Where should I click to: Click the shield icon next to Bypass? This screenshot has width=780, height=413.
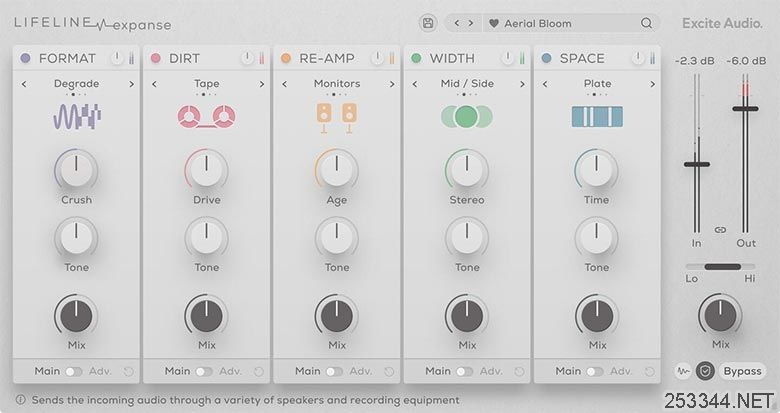pos(705,371)
